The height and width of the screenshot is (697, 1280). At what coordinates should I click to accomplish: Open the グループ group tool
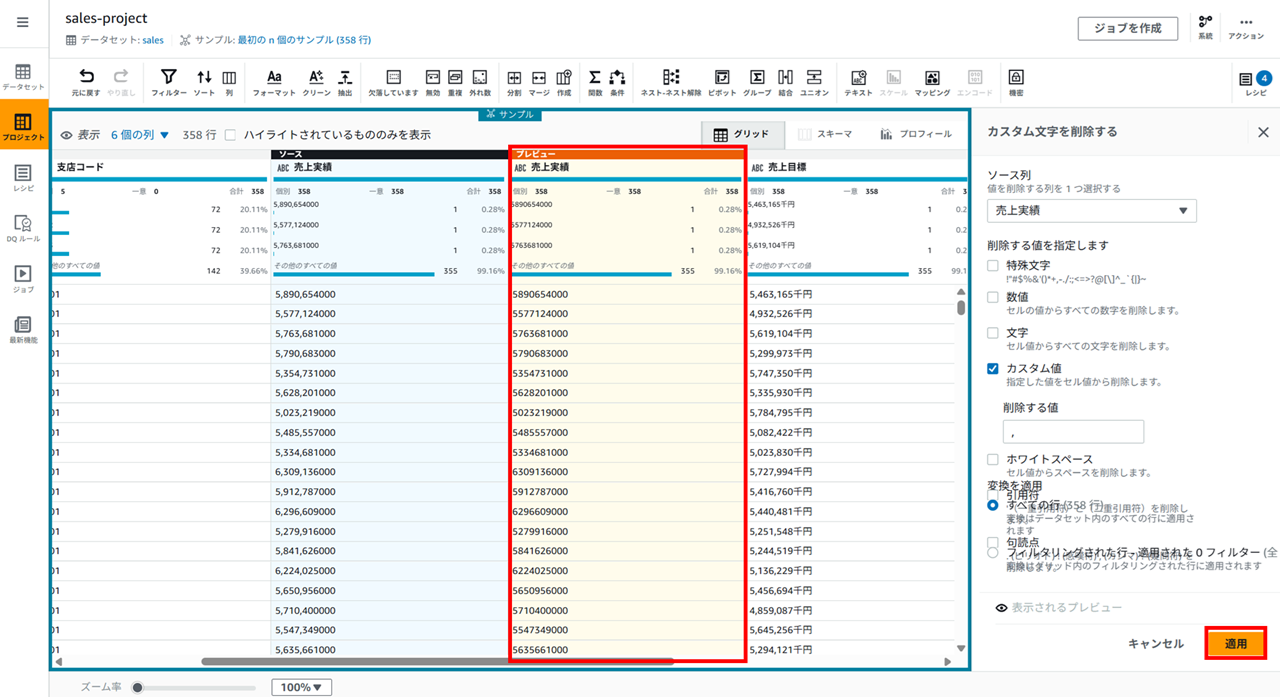pos(757,82)
